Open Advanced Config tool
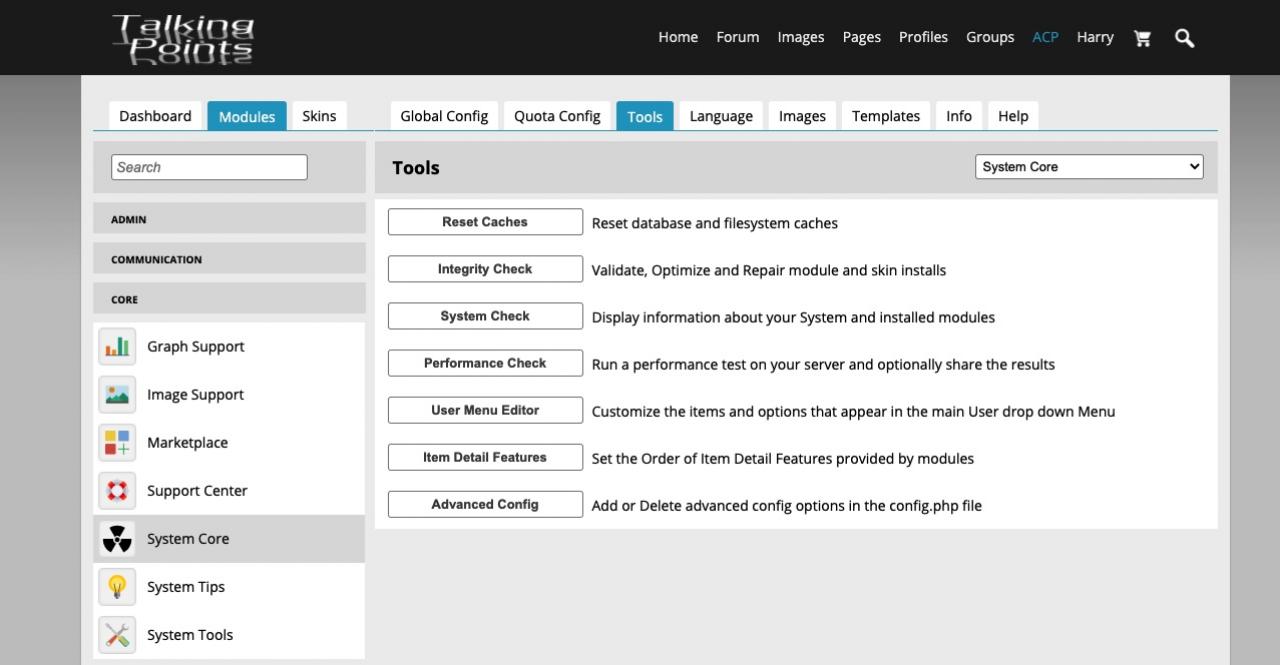The height and width of the screenshot is (665, 1280). pos(485,504)
